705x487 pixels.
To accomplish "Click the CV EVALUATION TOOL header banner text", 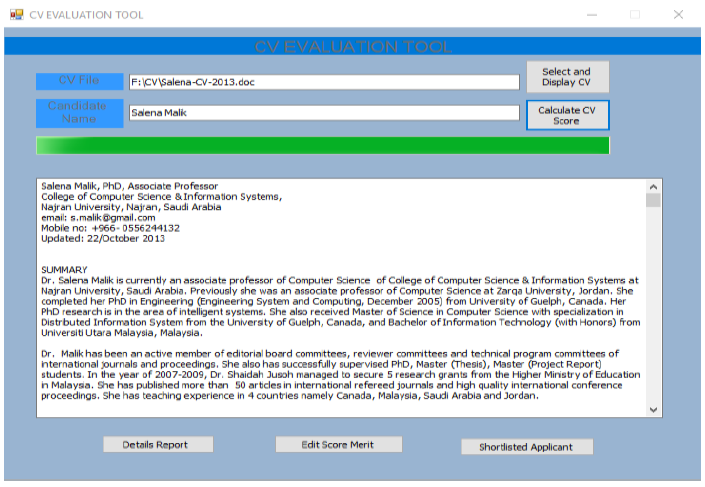I will coord(353,47).
